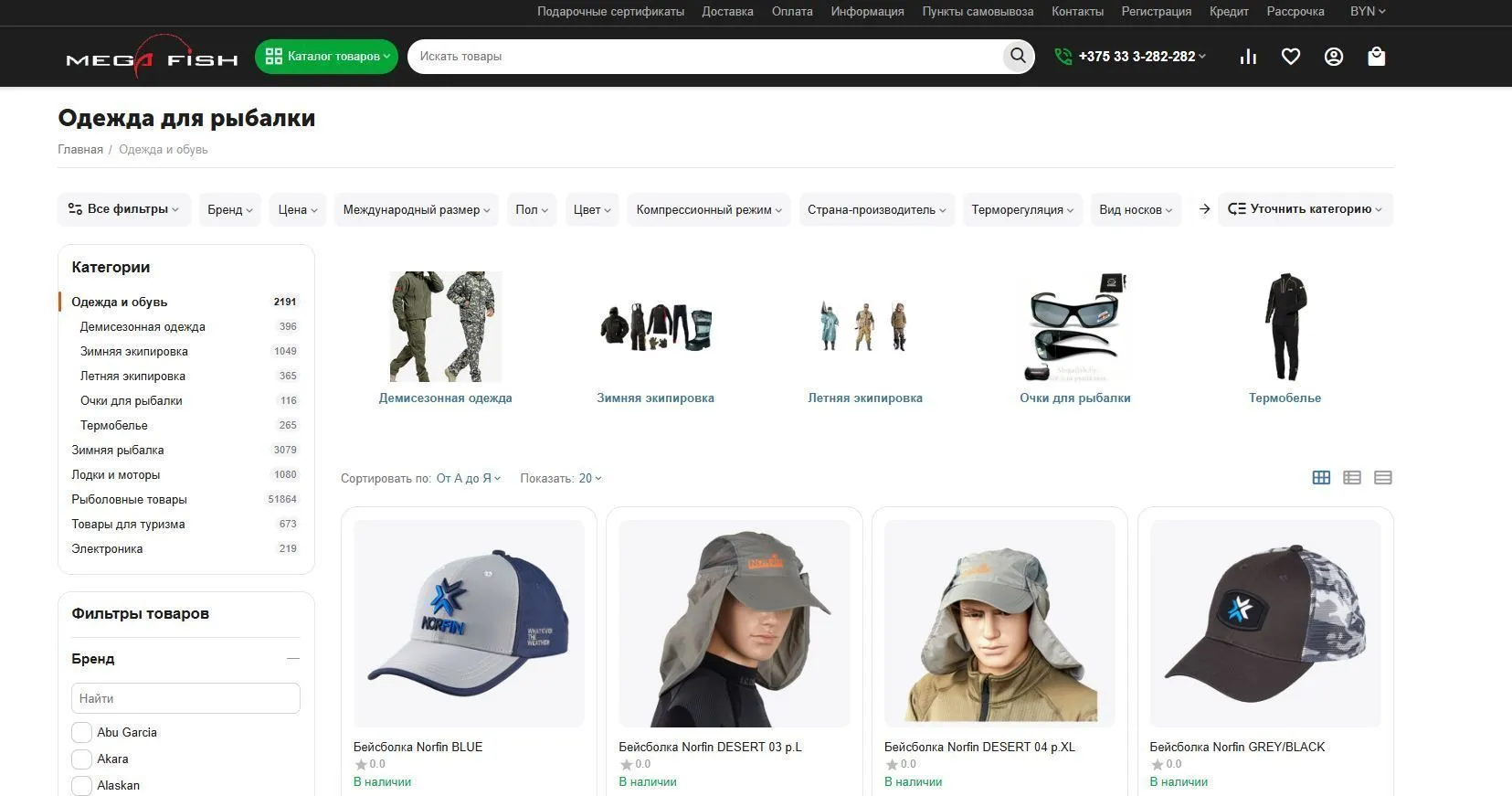This screenshot has width=1512, height=796.
Task: Check the Abu Garcia brand checkbox
Action: (x=81, y=732)
